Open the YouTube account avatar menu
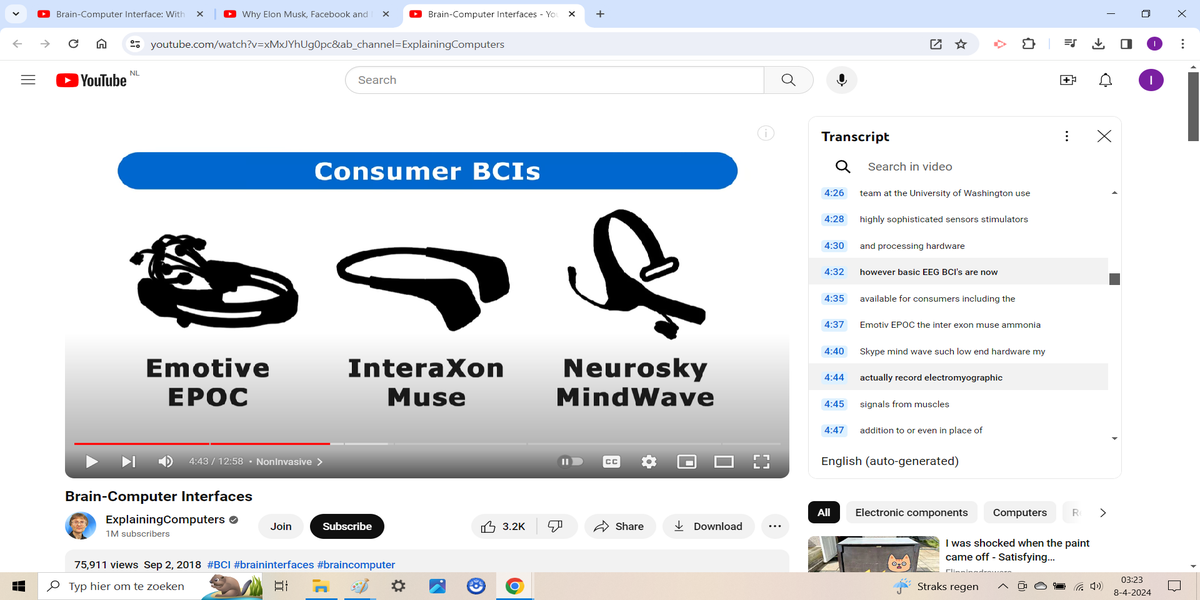 1151,80
